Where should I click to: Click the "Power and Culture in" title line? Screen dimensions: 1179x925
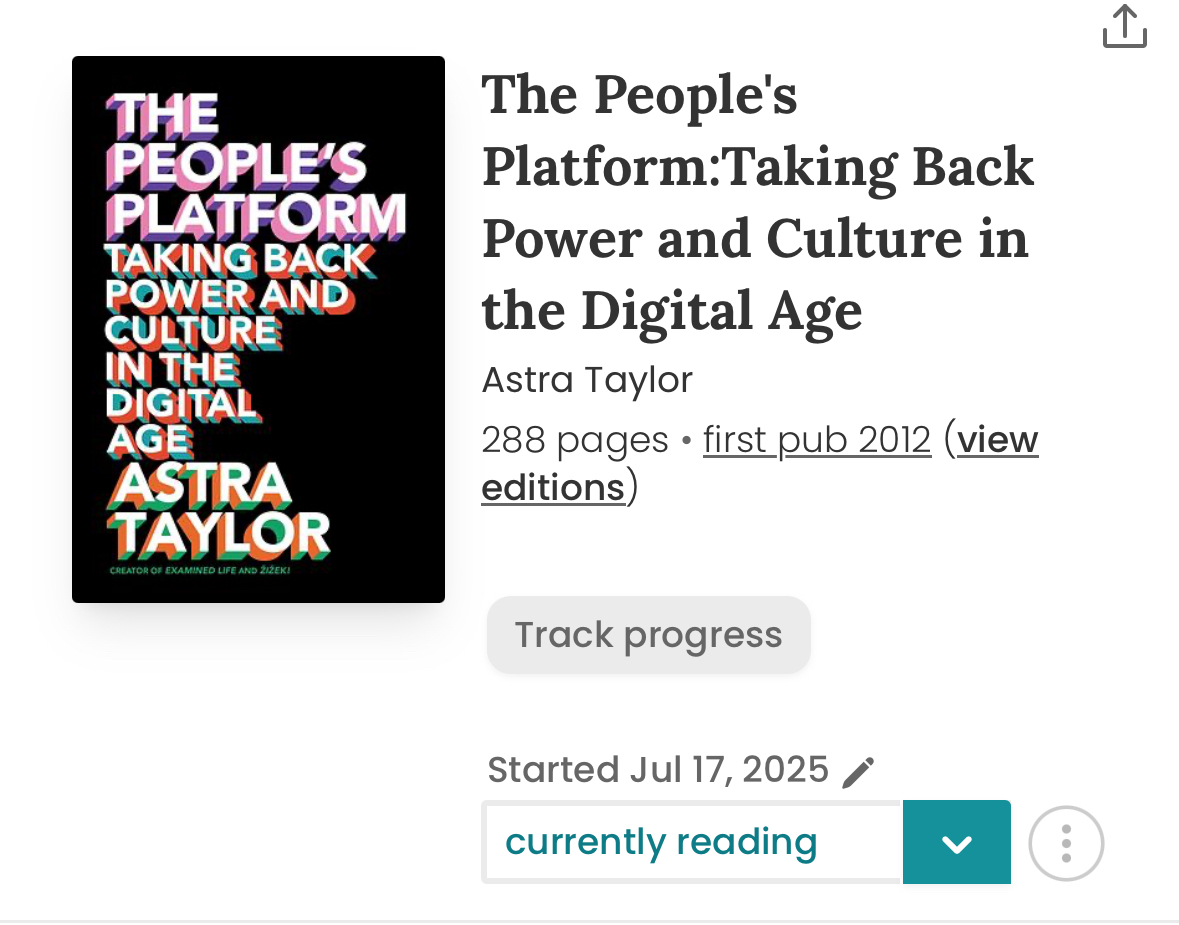[755, 239]
